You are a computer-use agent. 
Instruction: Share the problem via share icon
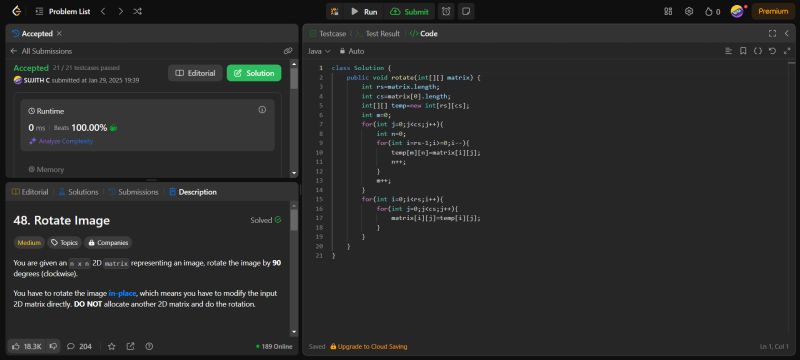pos(131,346)
